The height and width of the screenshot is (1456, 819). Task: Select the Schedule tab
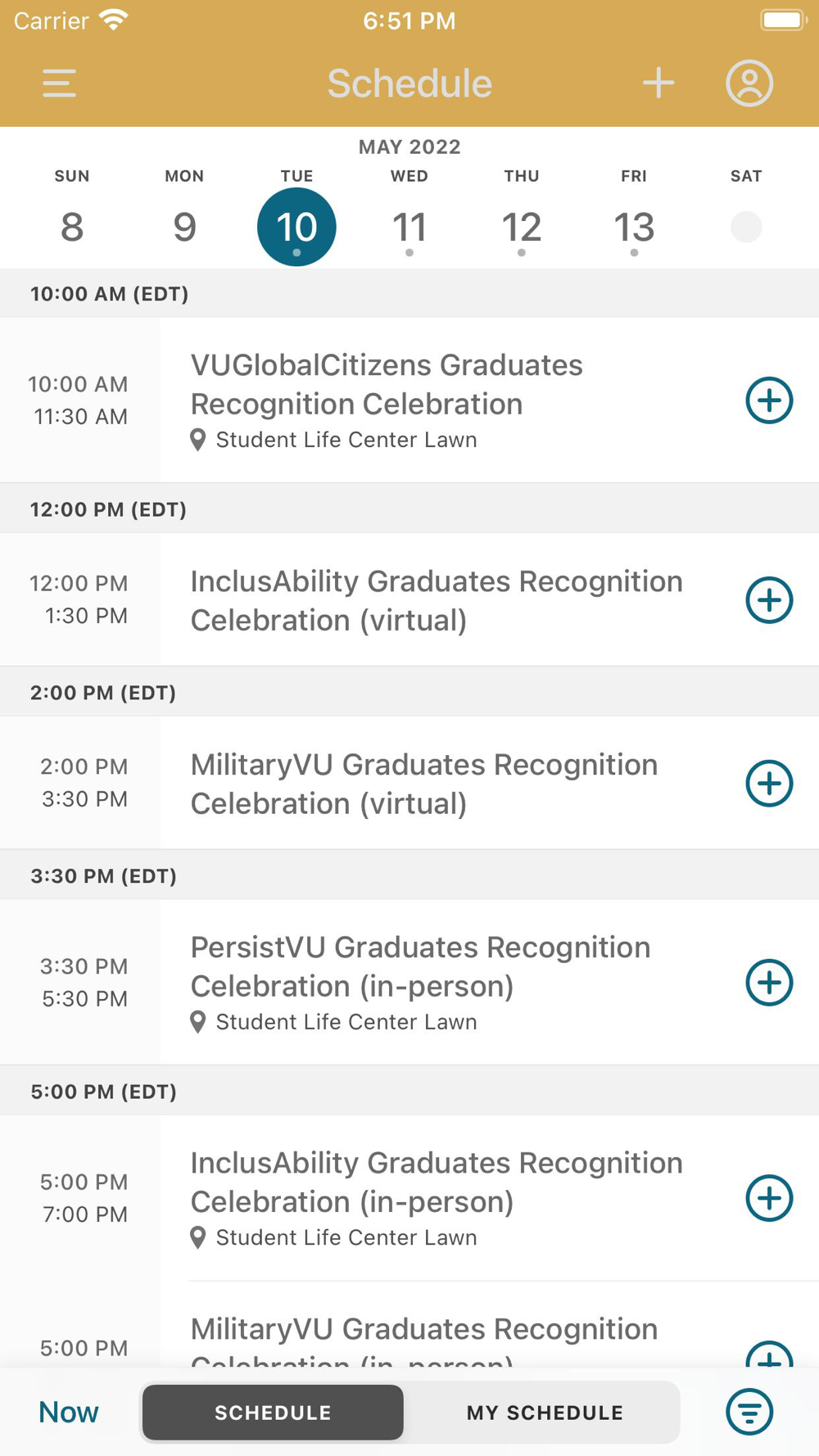[273, 1413]
